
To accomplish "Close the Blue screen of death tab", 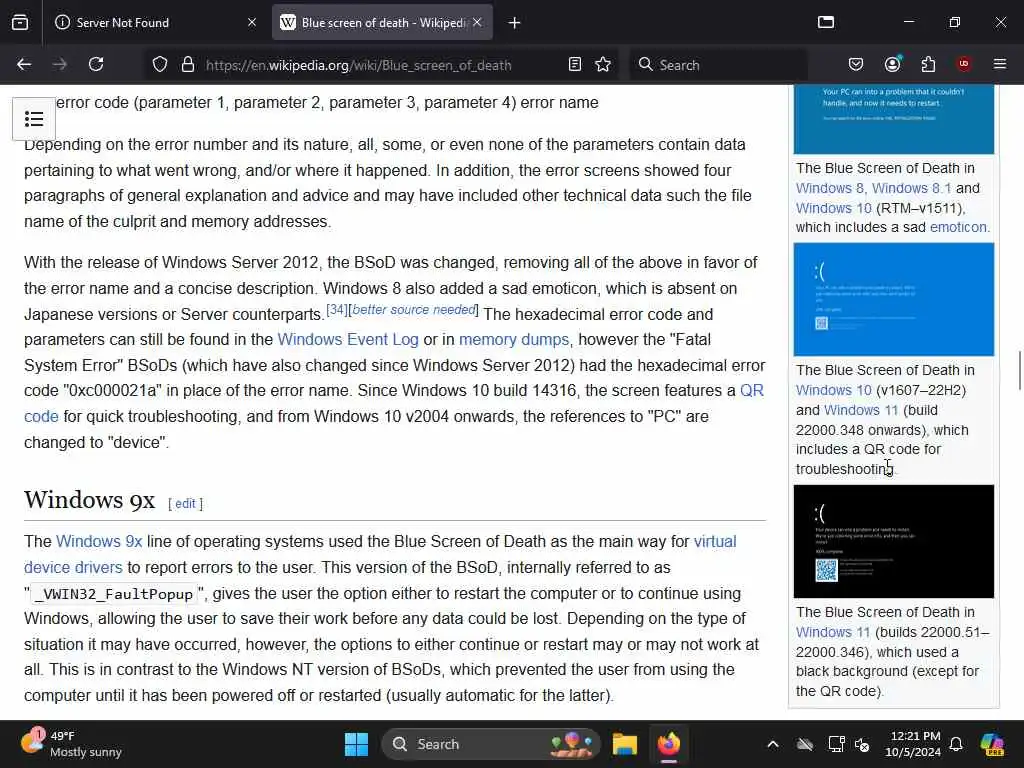I will [x=477, y=23].
